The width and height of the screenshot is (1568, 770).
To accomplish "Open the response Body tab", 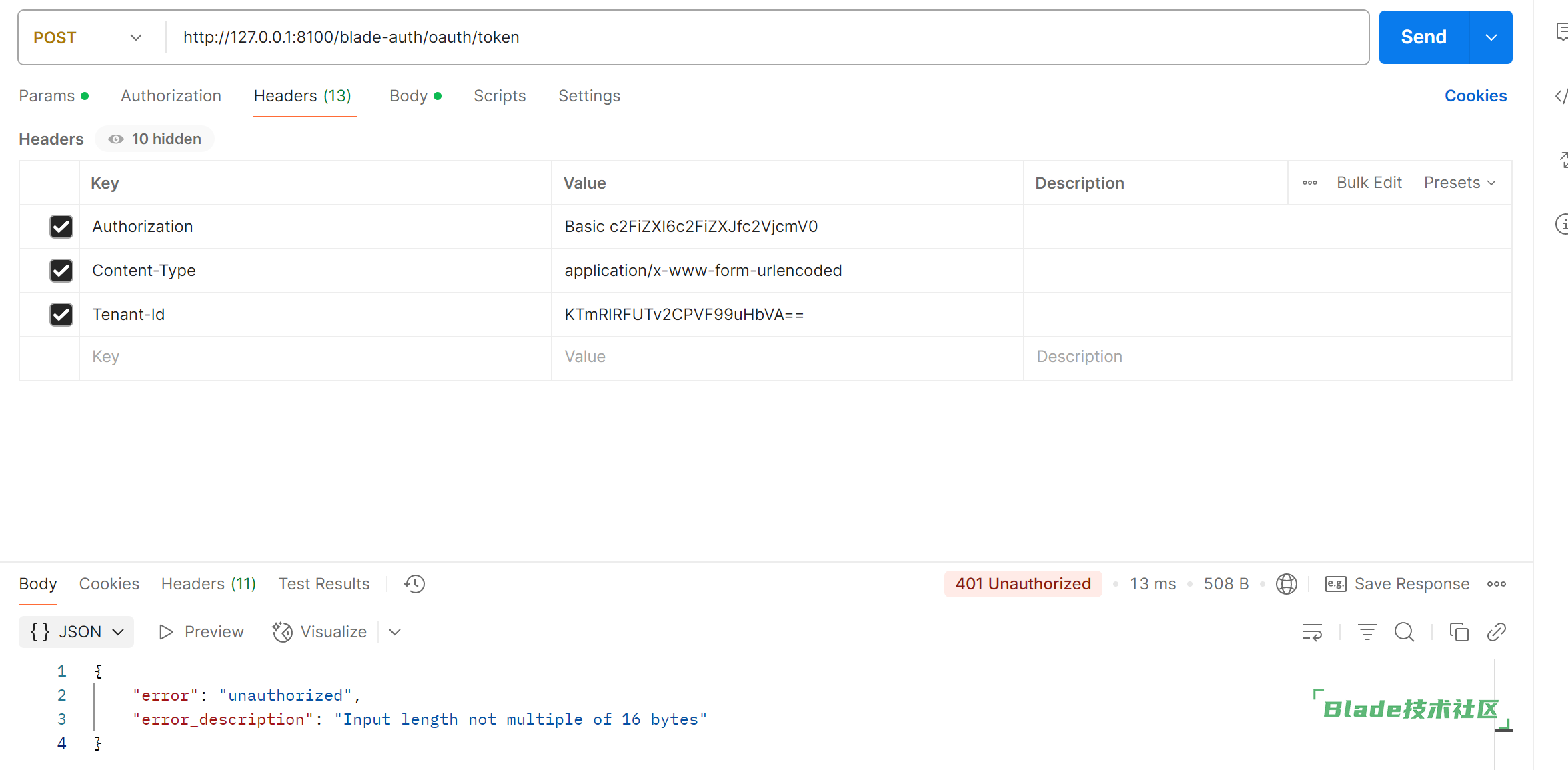I will pyautogui.click(x=38, y=584).
